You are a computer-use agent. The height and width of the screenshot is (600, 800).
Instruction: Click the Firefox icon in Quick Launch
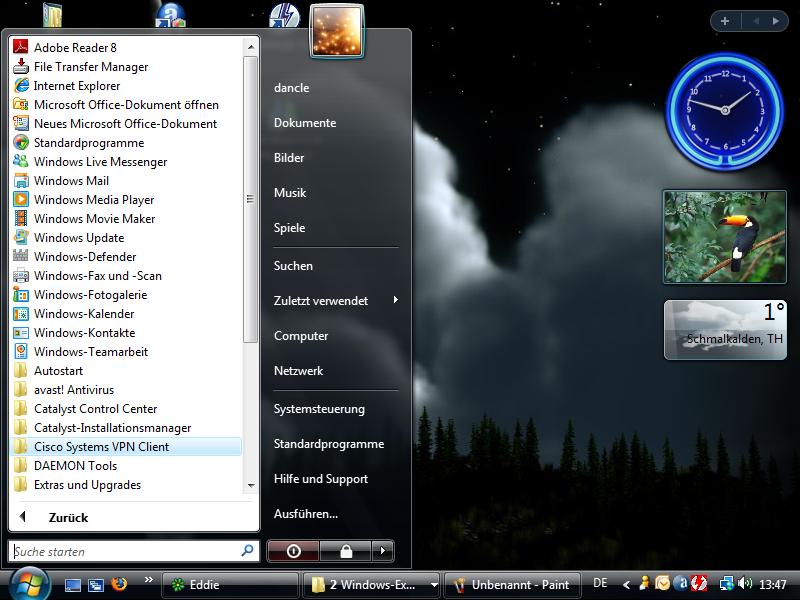point(119,584)
